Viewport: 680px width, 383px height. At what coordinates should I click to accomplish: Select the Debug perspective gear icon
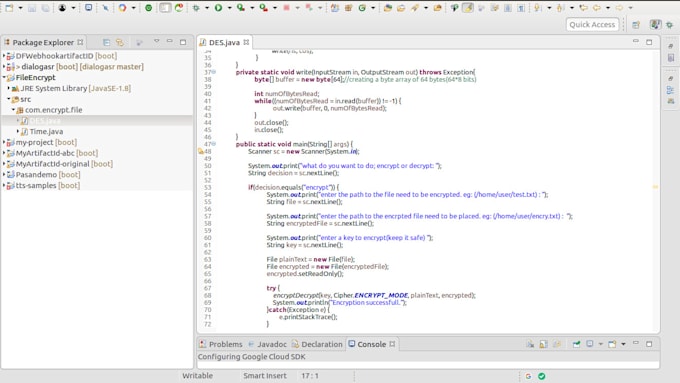(670, 25)
